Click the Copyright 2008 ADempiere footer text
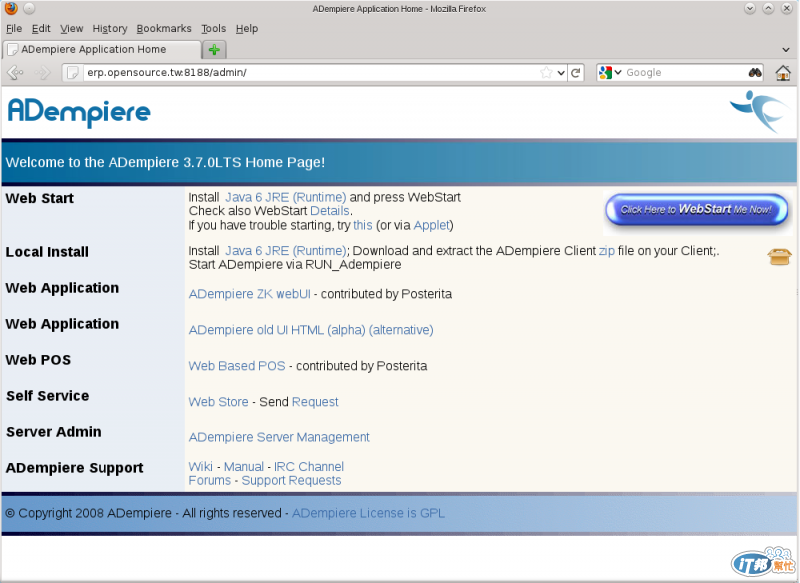This screenshot has height=583, width=800. click(x=88, y=513)
